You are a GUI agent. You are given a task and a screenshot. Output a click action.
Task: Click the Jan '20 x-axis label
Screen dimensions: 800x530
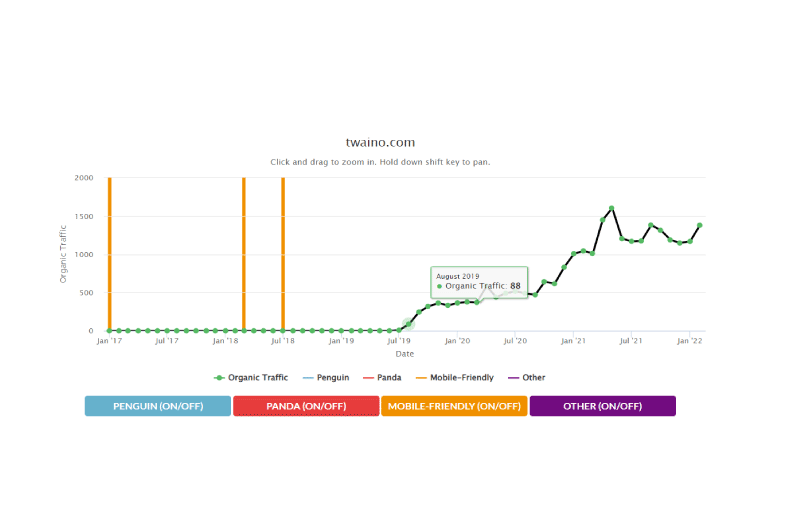pos(457,341)
